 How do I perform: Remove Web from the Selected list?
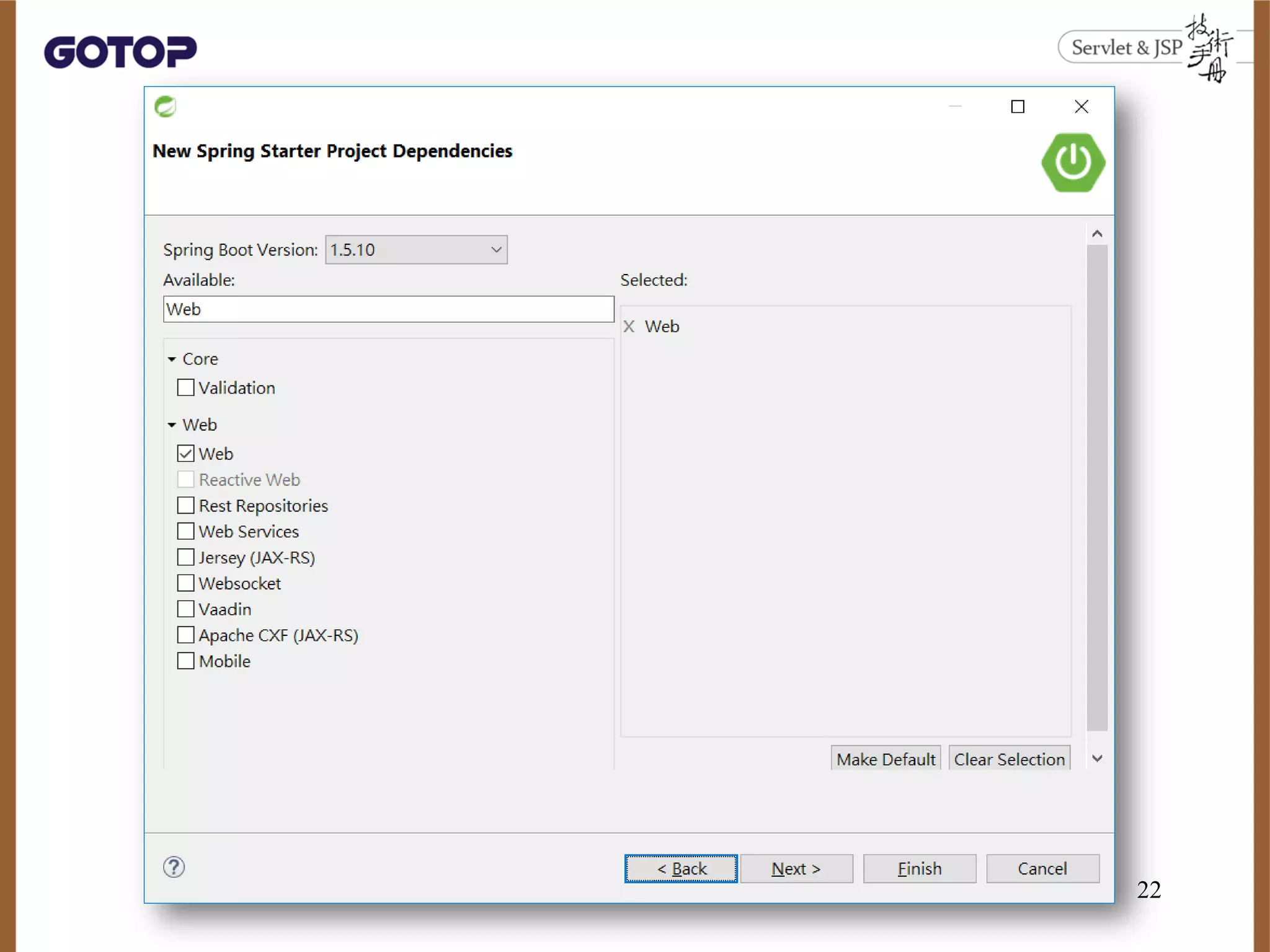pos(629,327)
